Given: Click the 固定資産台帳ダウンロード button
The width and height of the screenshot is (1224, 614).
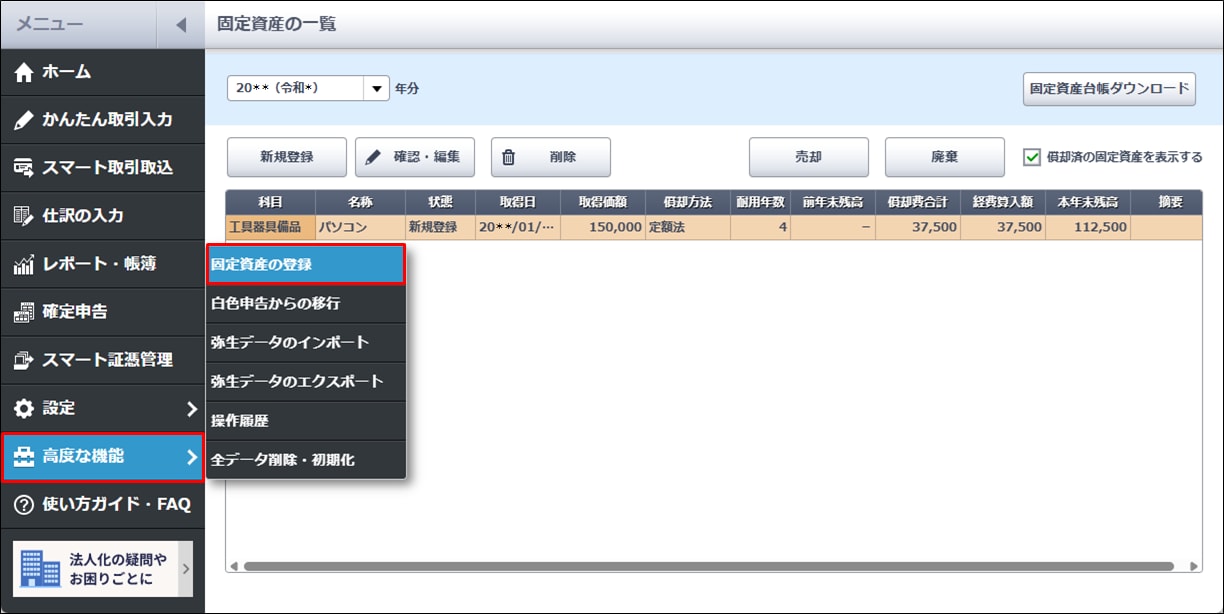Looking at the screenshot, I should point(1108,88).
